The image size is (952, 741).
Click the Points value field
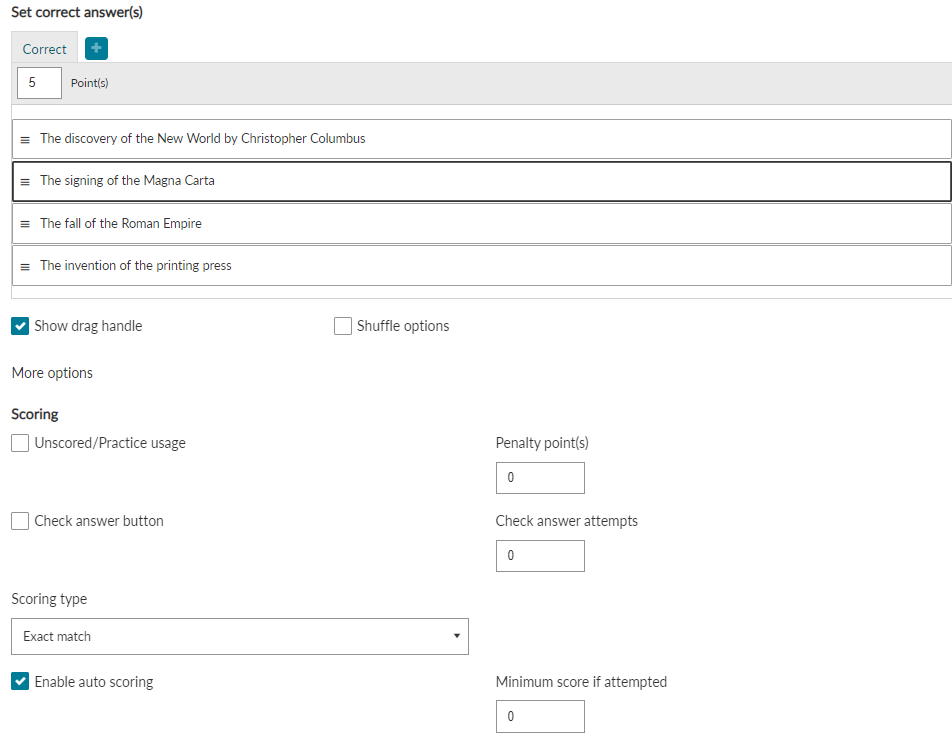39,83
